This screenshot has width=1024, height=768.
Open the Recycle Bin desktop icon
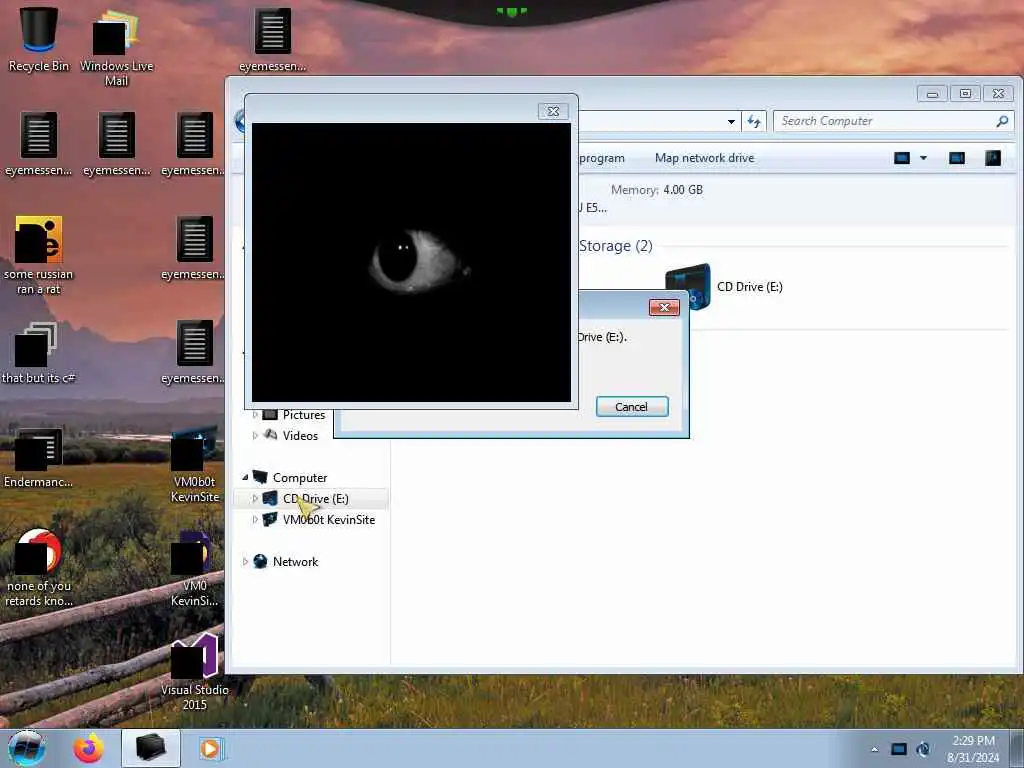coord(39,39)
